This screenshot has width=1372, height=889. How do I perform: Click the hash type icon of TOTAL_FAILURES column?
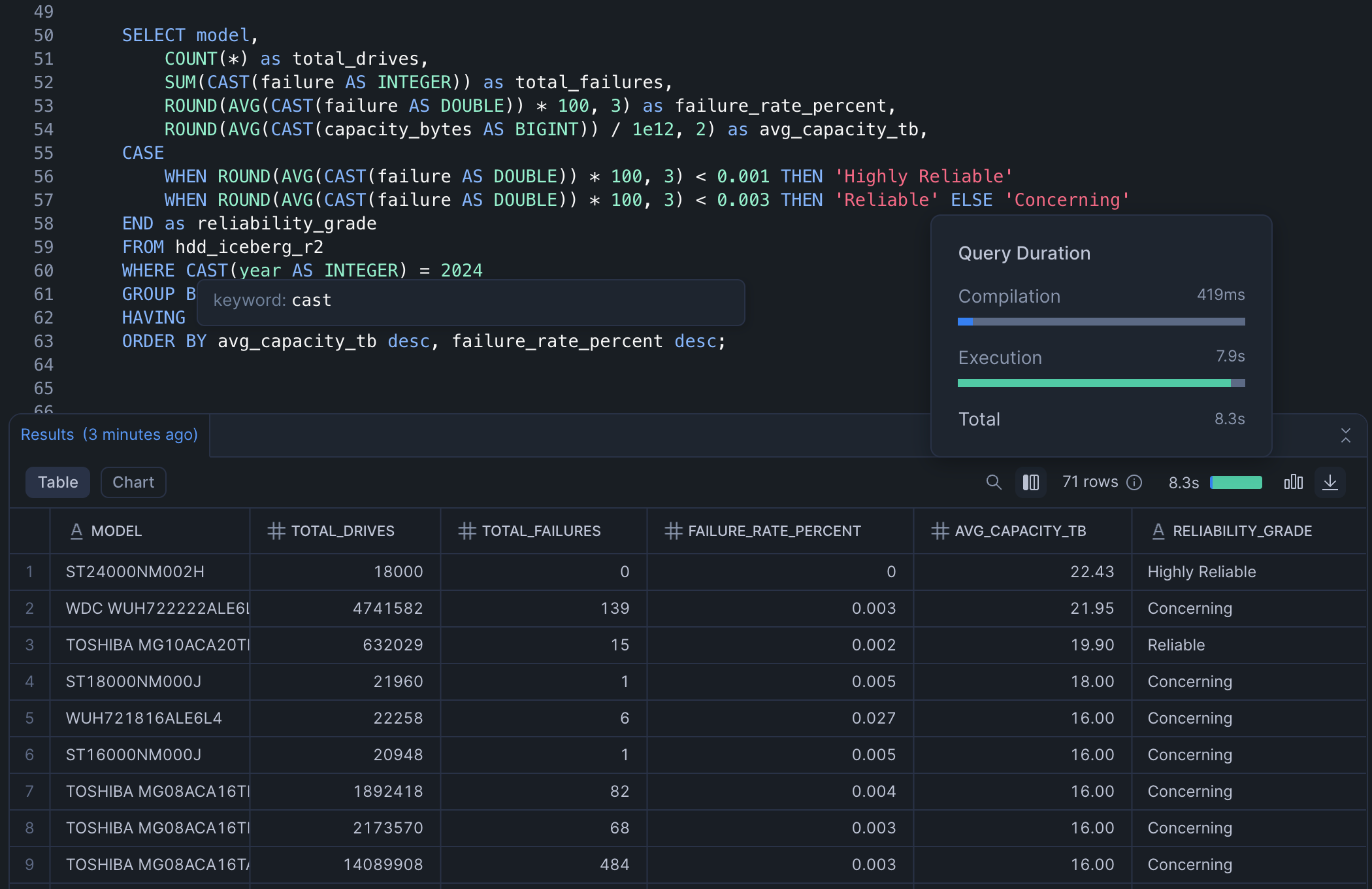(x=466, y=531)
